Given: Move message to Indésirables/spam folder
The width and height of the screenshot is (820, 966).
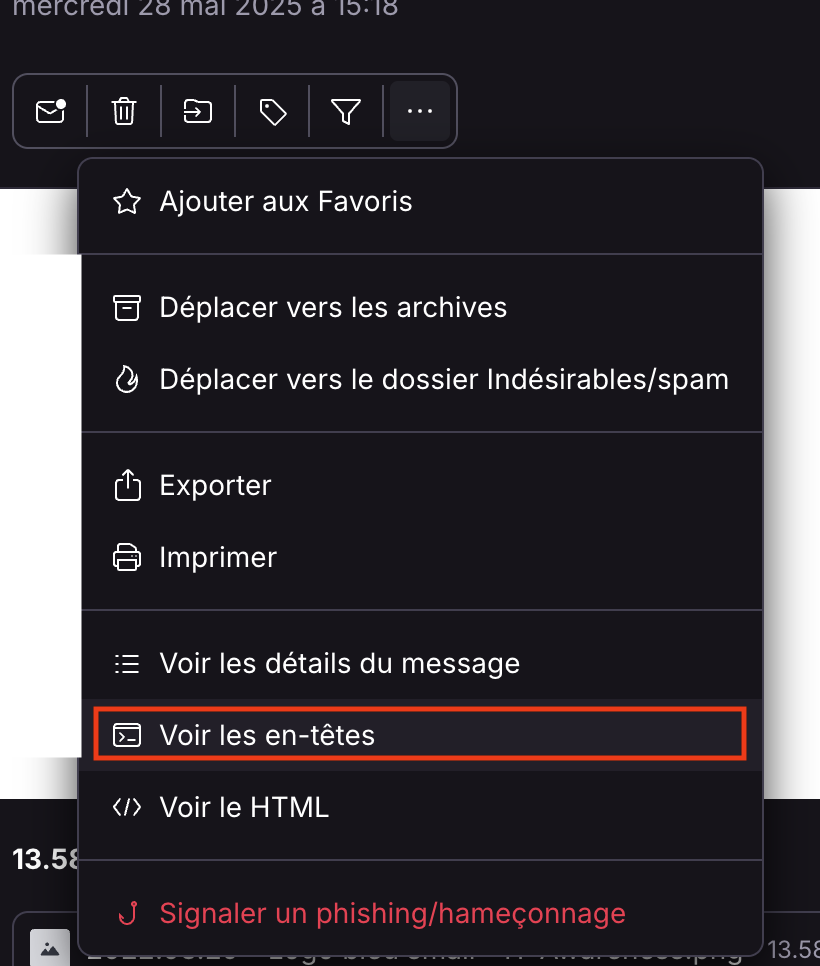Looking at the screenshot, I should [444, 380].
